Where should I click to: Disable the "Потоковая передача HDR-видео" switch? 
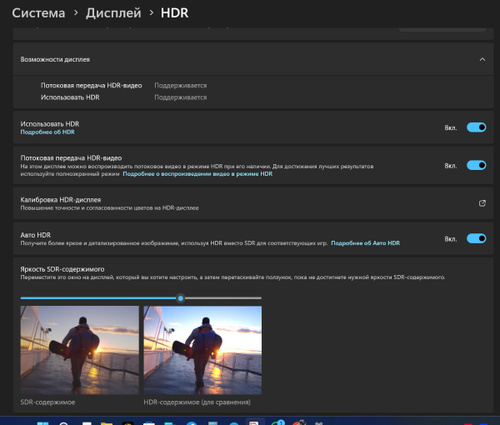pos(476,165)
